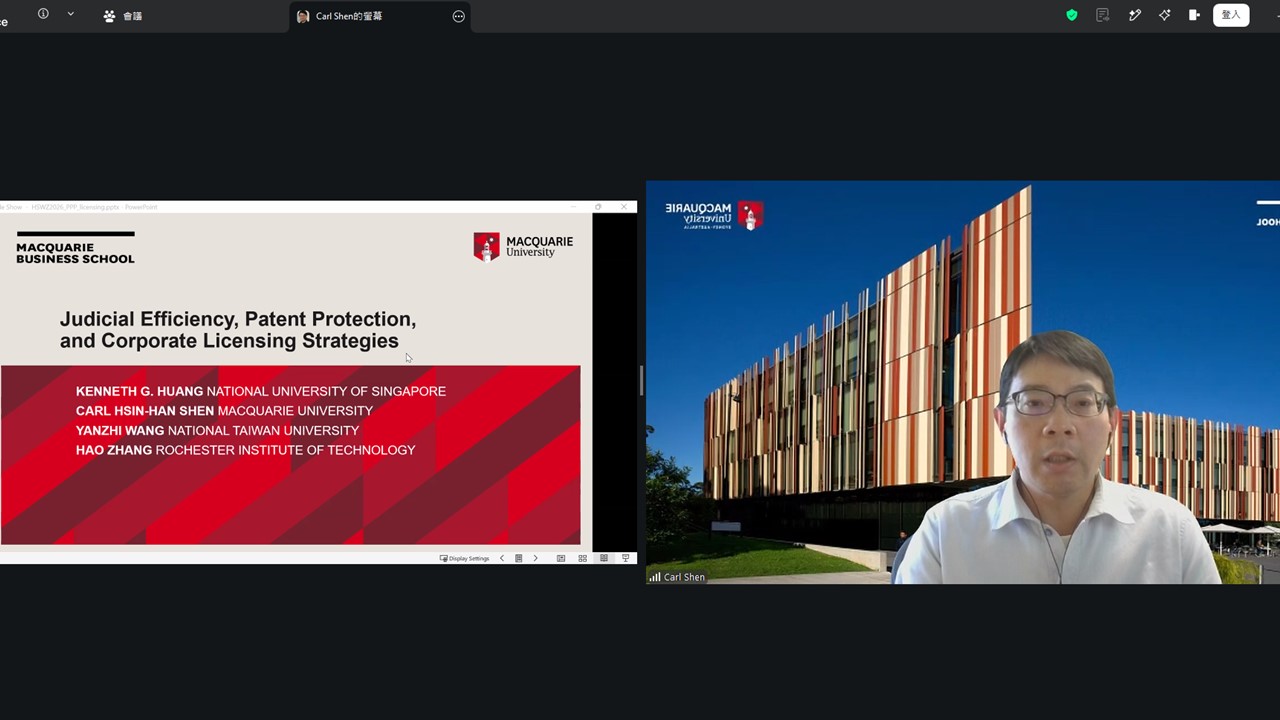The height and width of the screenshot is (720, 1280).
Task: Click the divider handle between screen share and video
Action: 641,380
